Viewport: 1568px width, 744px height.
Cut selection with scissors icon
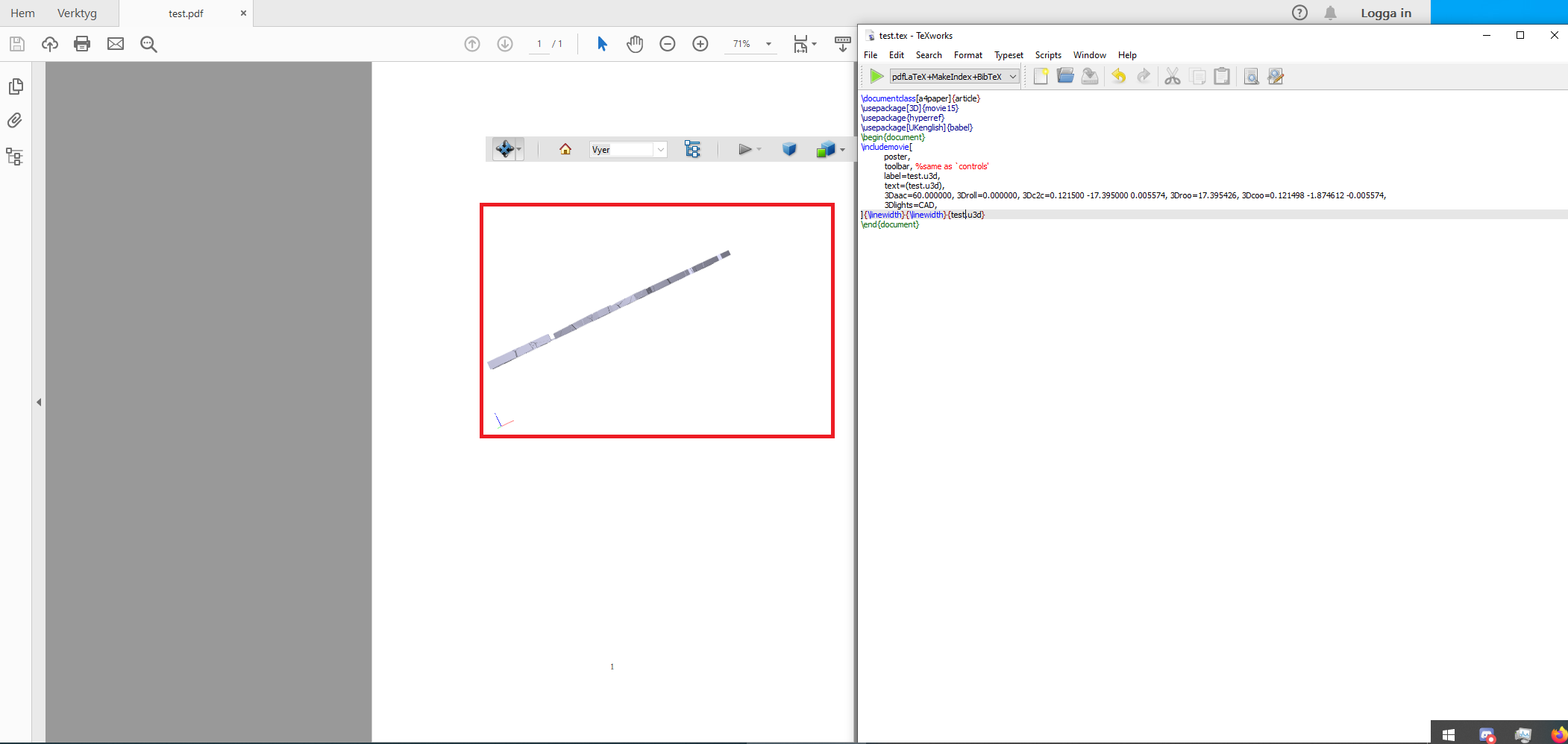click(1173, 76)
